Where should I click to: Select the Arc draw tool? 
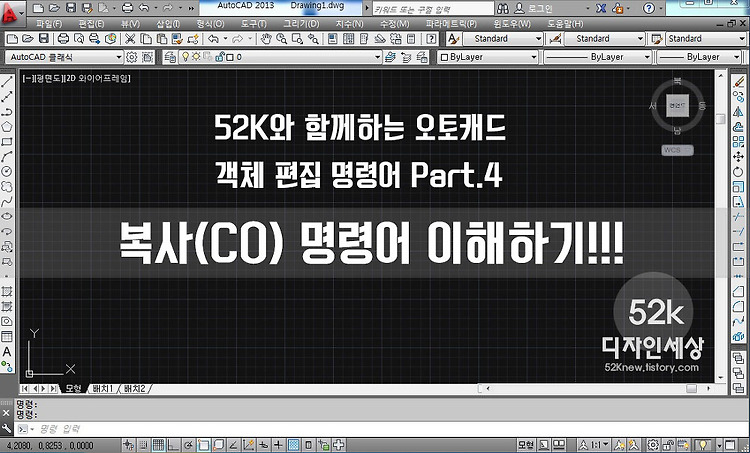[7, 156]
